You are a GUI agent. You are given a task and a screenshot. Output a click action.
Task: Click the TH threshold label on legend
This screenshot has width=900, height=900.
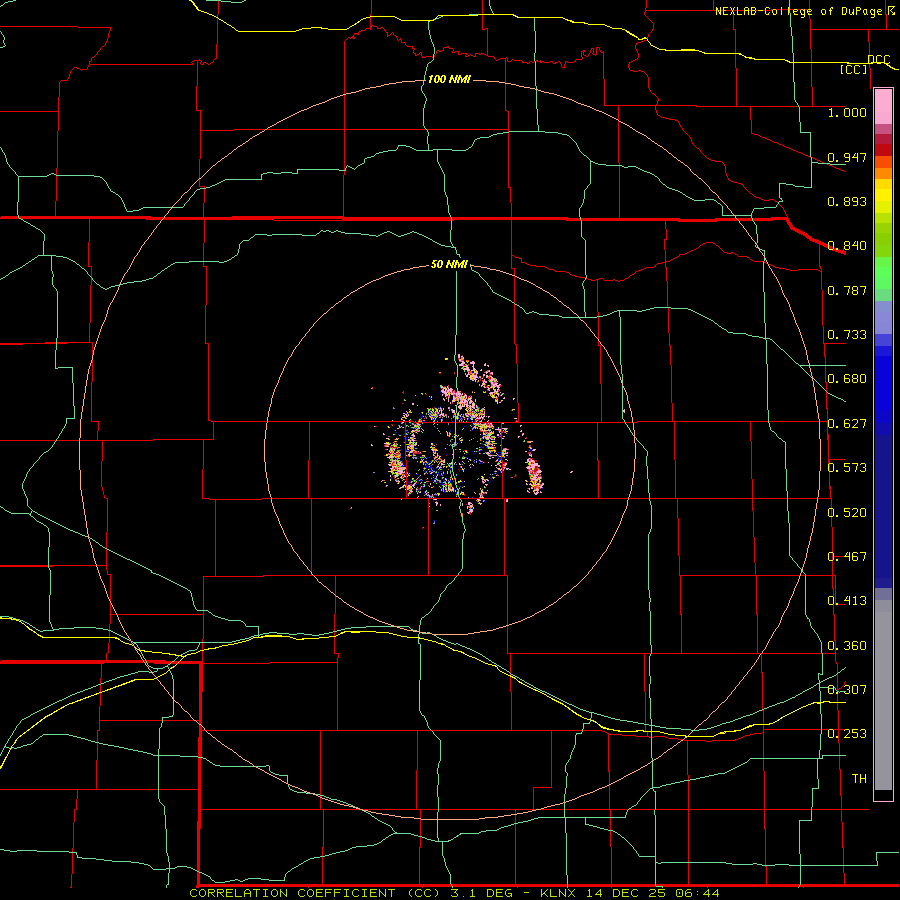click(x=859, y=779)
